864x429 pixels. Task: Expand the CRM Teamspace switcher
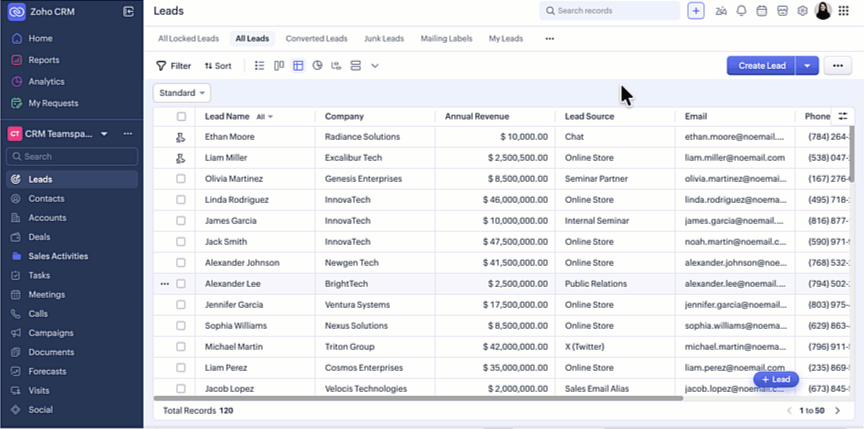tap(104, 133)
